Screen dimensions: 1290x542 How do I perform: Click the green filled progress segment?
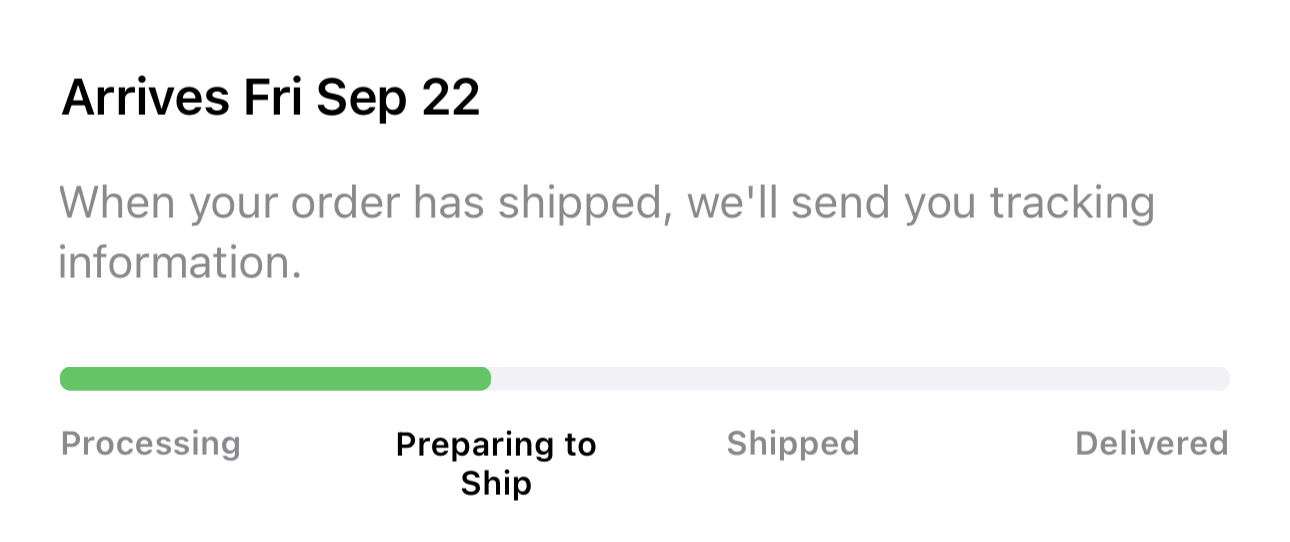tap(275, 379)
